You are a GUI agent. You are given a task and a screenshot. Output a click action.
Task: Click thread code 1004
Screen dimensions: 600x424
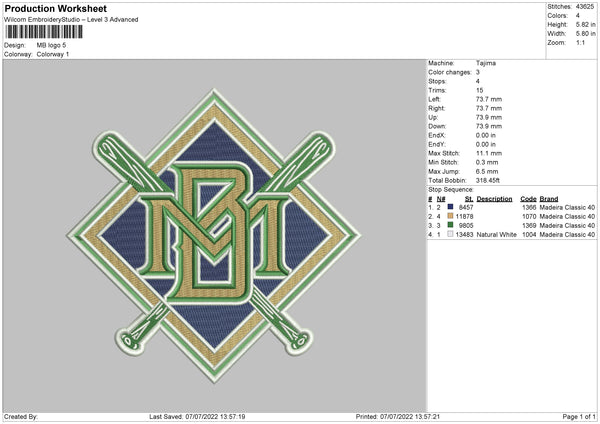coord(529,235)
